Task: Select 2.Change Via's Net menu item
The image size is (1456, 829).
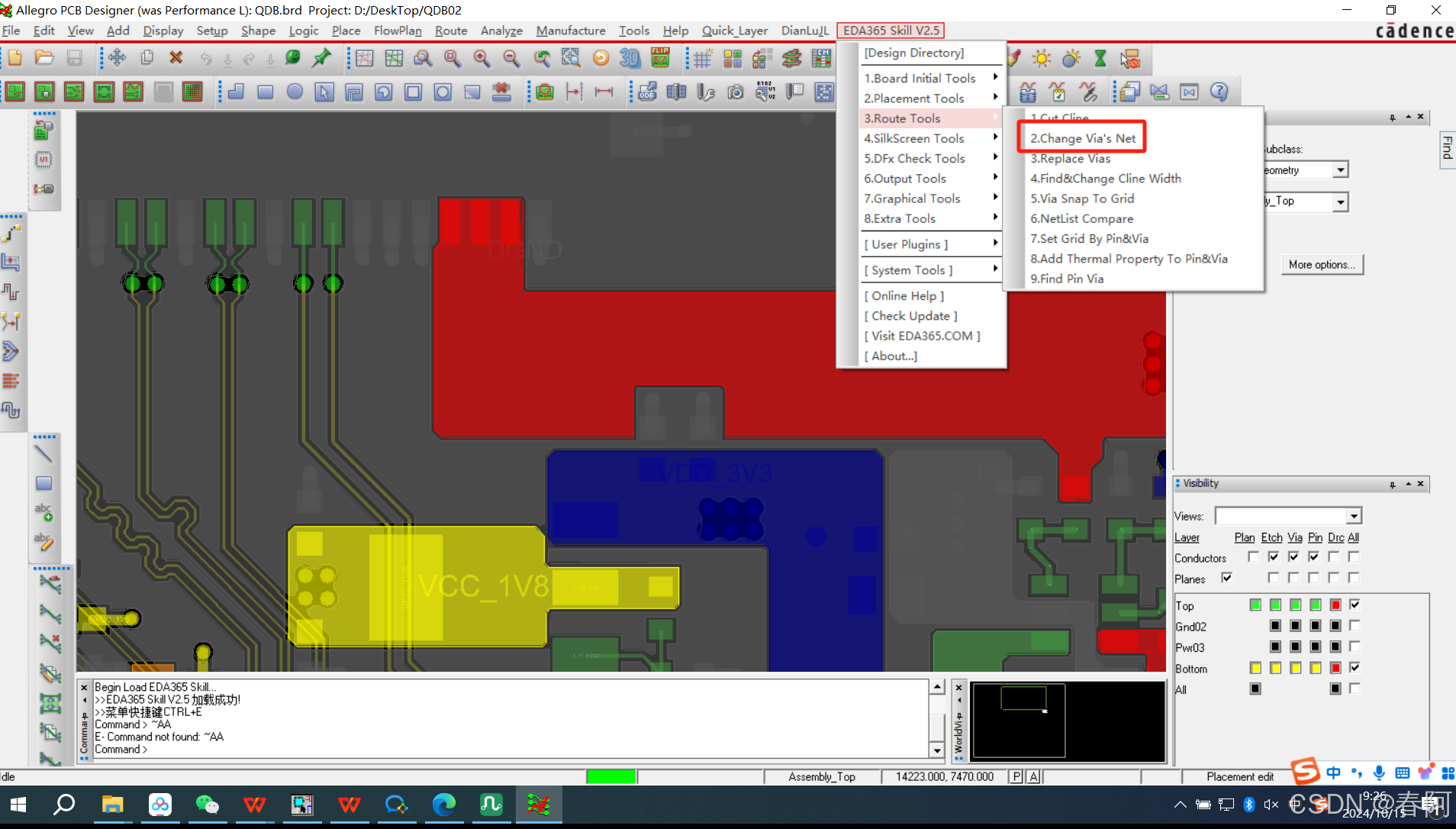Action: click(x=1082, y=138)
